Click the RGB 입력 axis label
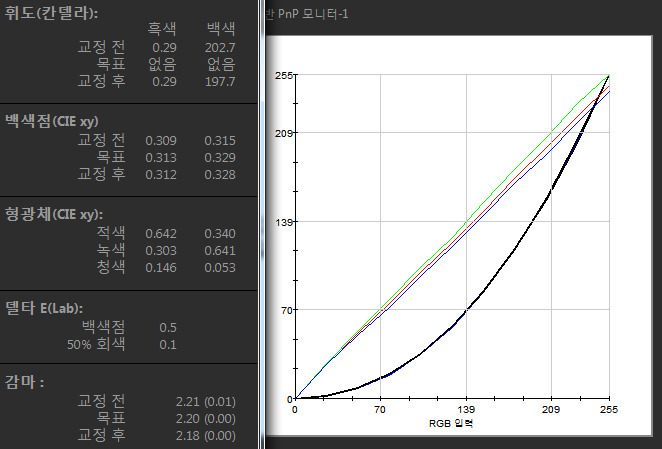 451,423
